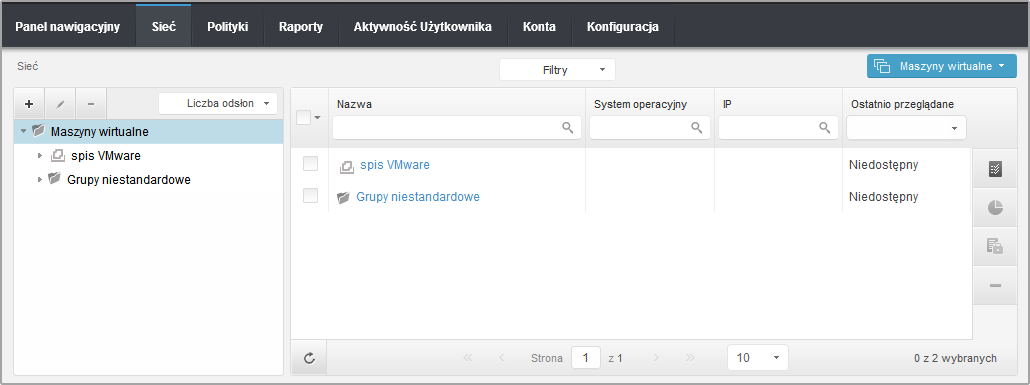Toggle the select-all checkbox in table header
The height and width of the screenshot is (385, 1030).
pyautogui.click(x=303, y=118)
